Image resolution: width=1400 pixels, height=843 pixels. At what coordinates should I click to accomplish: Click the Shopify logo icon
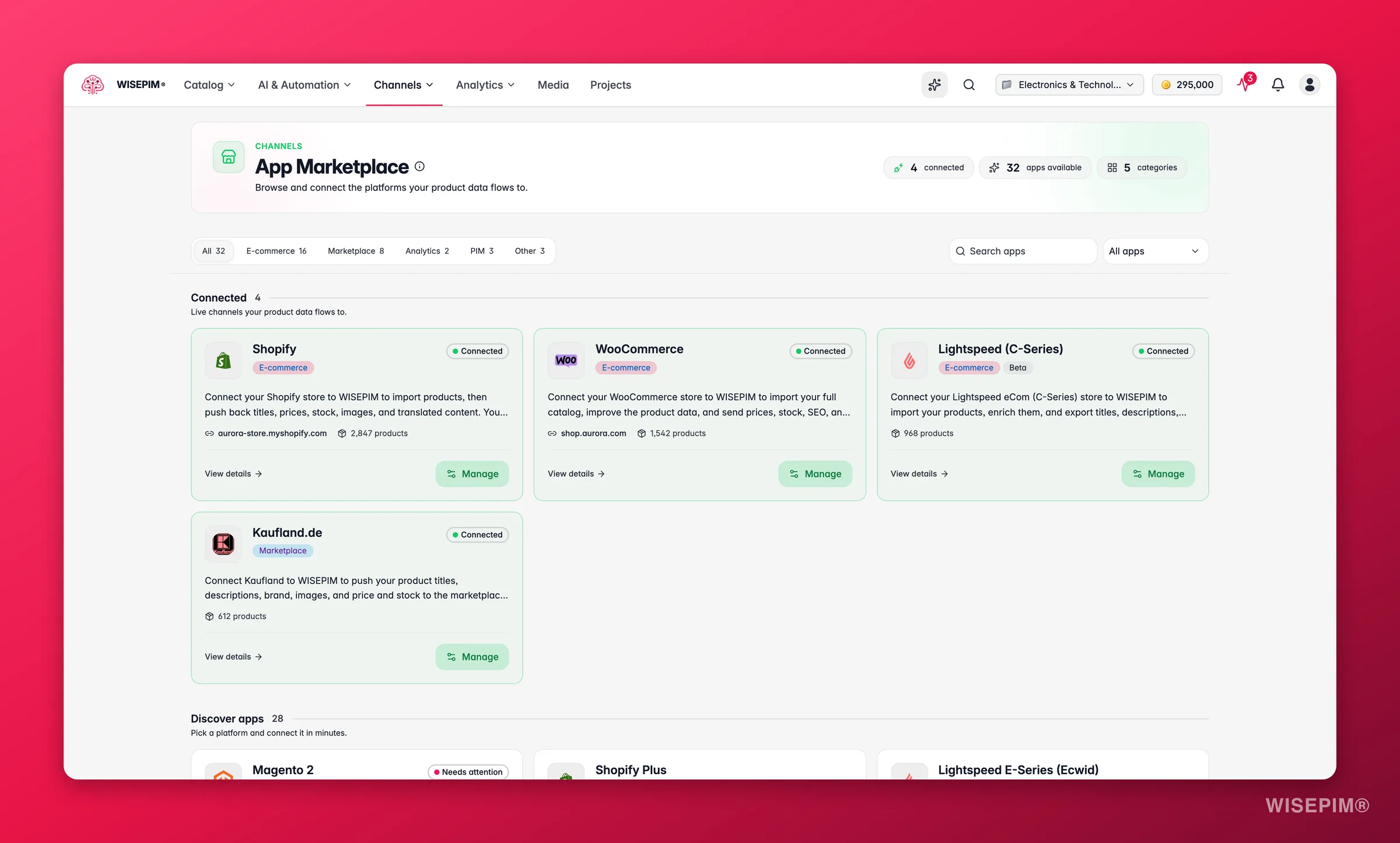pyautogui.click(x=223, y=360)
